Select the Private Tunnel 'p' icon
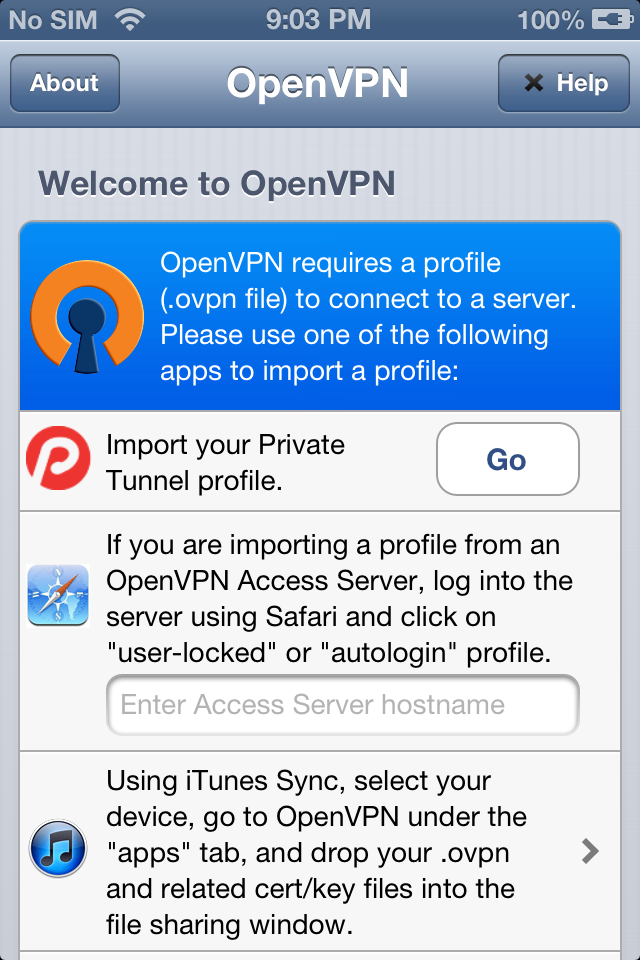 [x=58, y=459]
